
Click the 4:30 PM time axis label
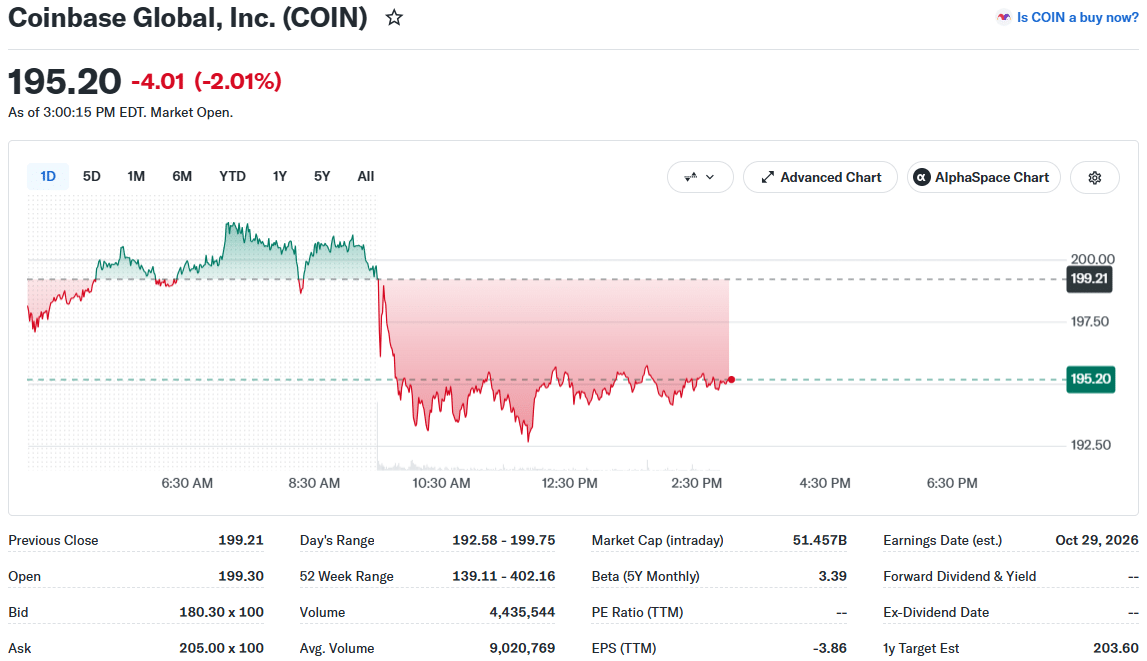click(x=825, y=483)
